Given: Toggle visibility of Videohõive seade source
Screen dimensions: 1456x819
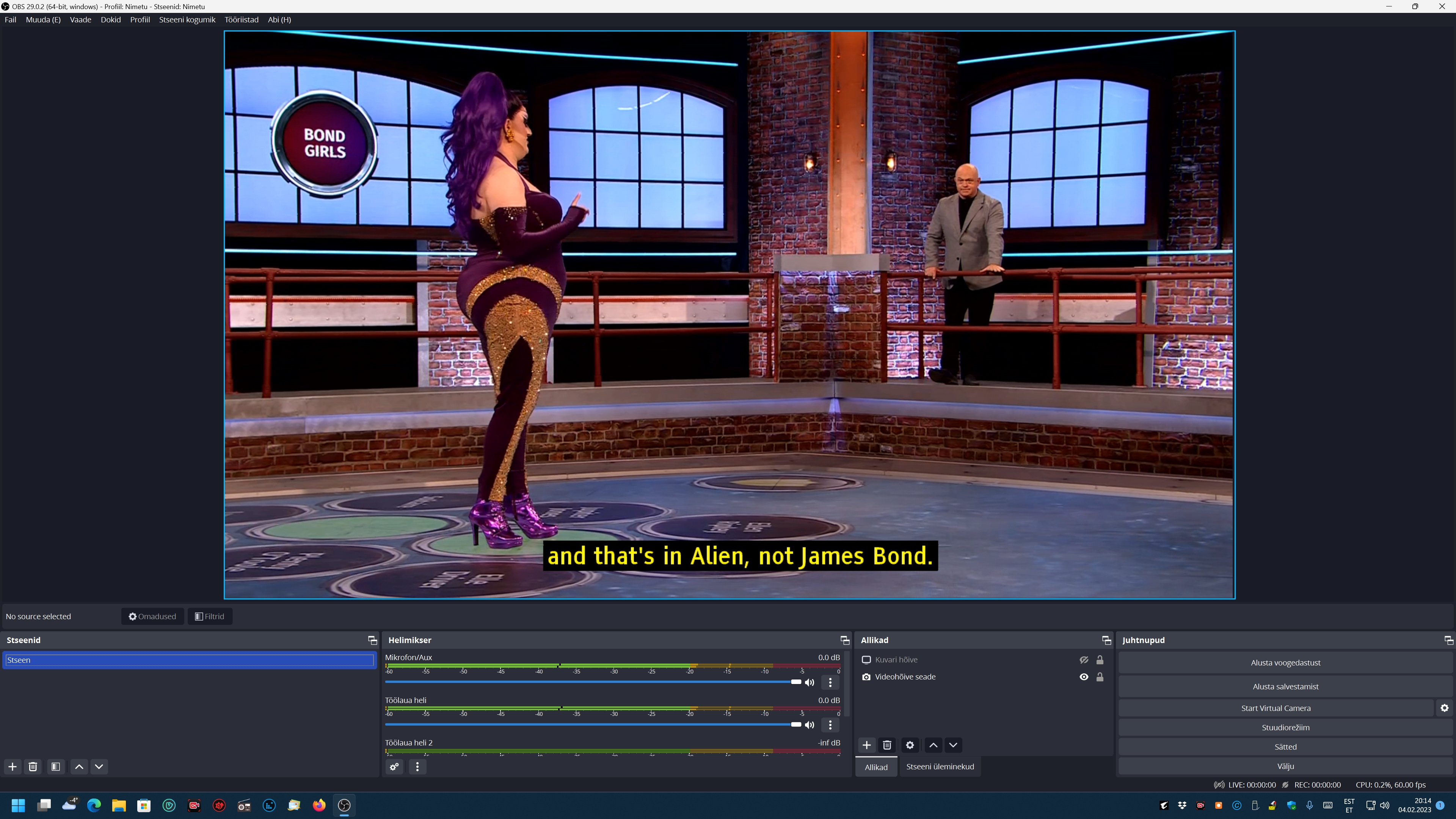Looking at the screenshot, I should [x=1084, y=676].
